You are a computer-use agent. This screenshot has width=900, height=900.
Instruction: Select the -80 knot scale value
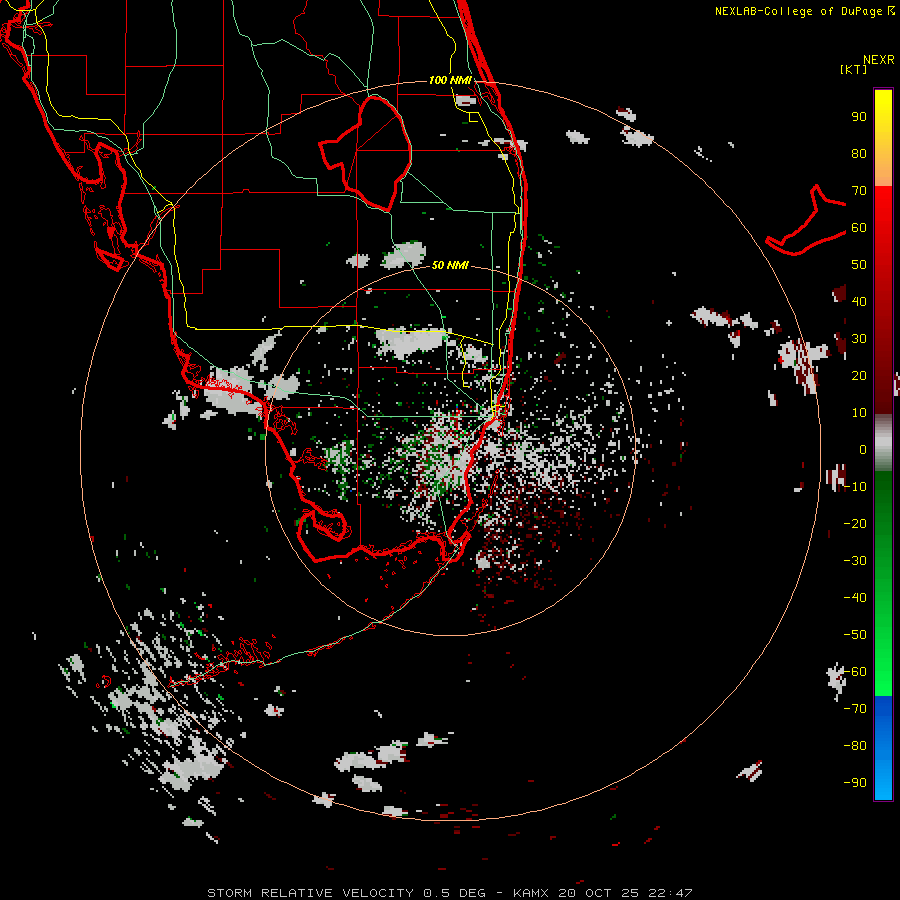coord(855,746)
